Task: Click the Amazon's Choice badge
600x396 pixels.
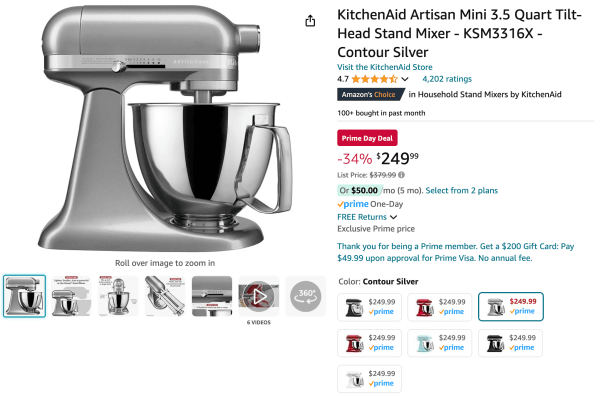Action: (x=370, y=95)
